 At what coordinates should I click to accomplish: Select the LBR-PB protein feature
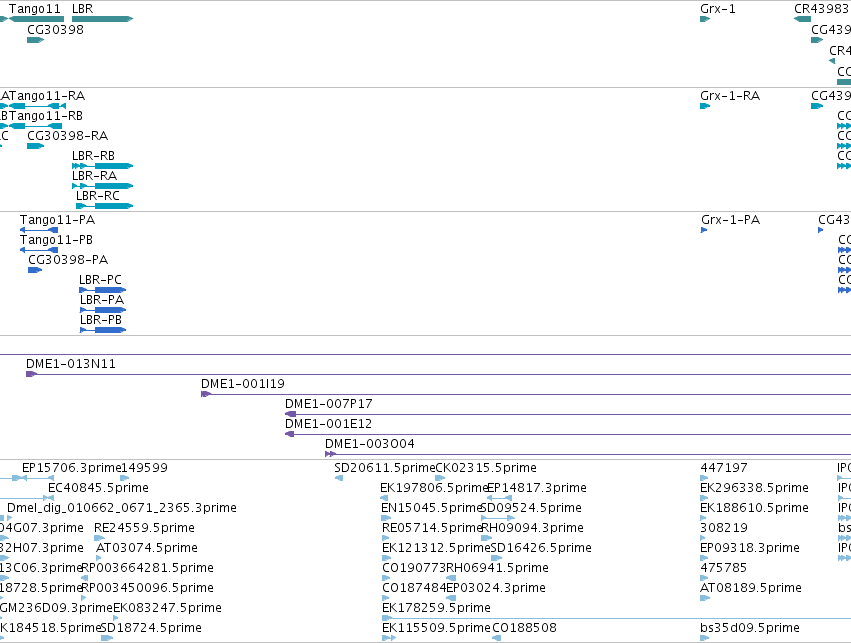pos(103,330)
